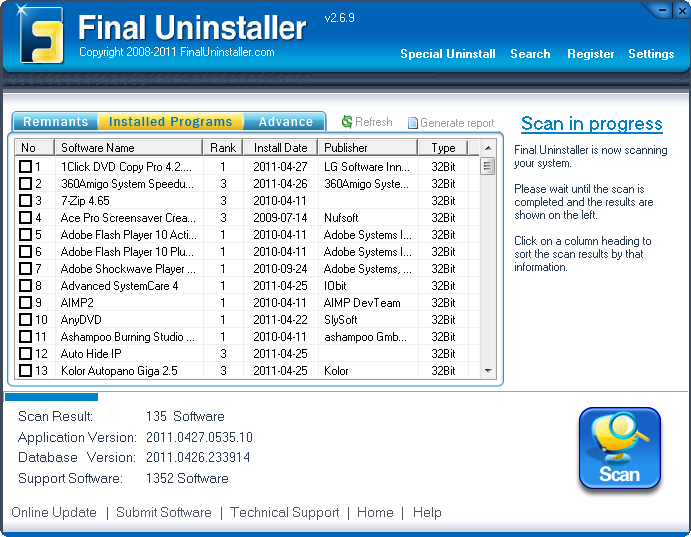The height and width of the screenshot is (537, 691).
Task: Tick checkbox for 1Click DVD Copy Pro
Action: point(26,167)
